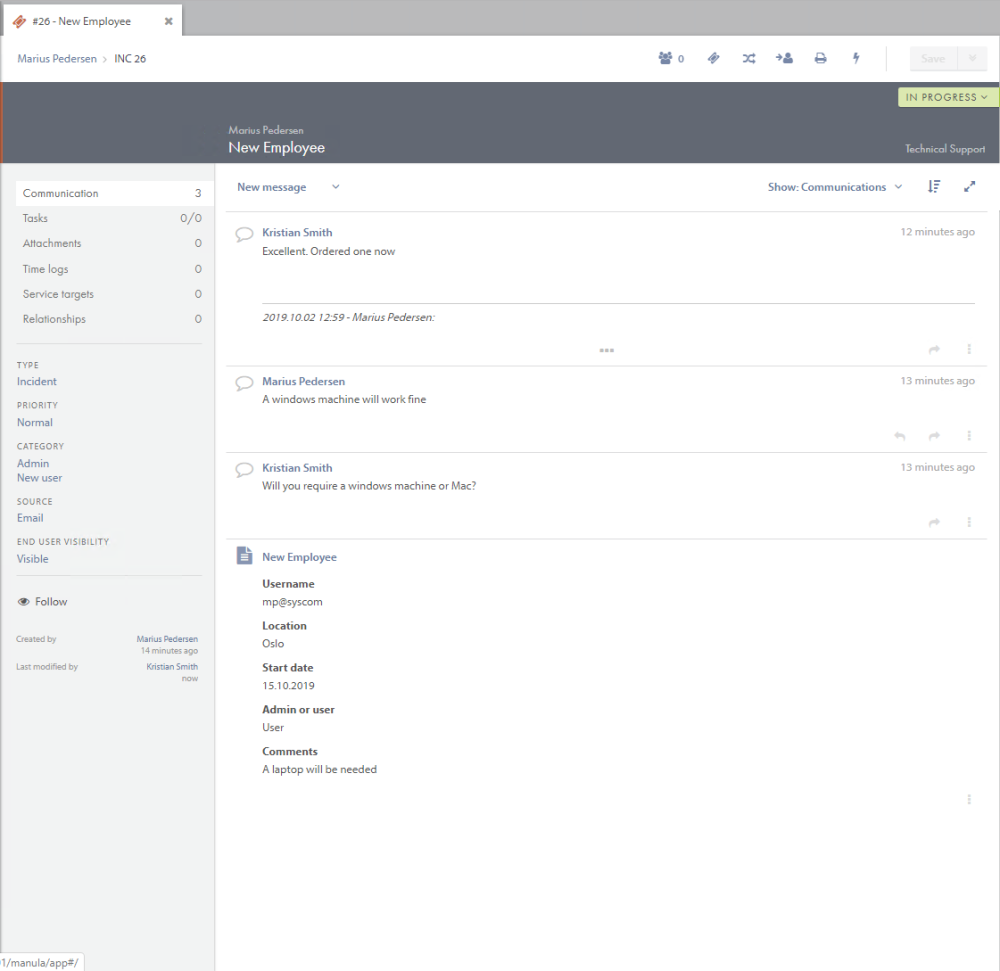
Task: Click the Marius Pedersen breadcrumb link
Action: point(56,58)
